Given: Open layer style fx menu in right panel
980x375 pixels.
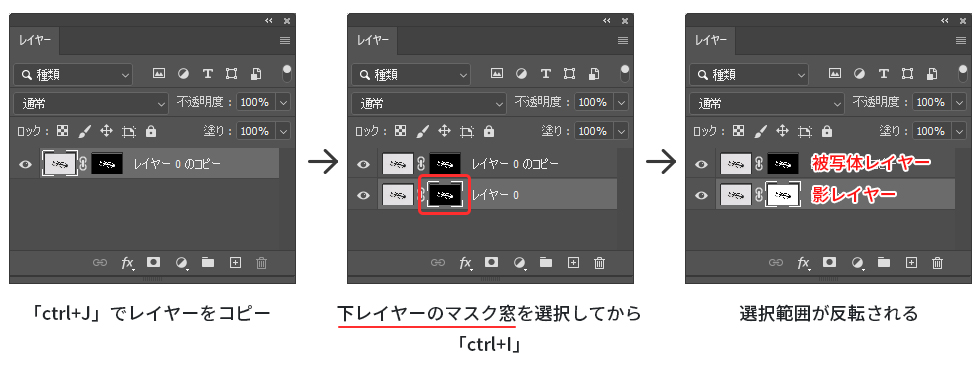Looking at the screenshot, I should [804, 263].
